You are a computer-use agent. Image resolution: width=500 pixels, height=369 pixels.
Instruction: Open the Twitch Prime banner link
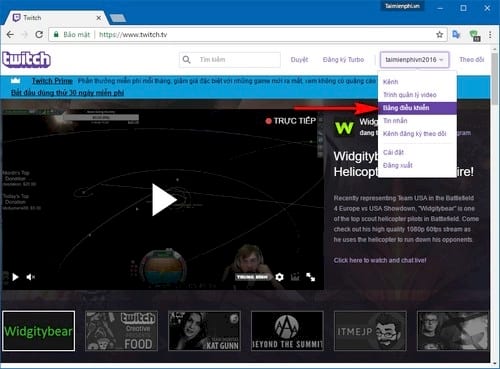pos(52,81)
